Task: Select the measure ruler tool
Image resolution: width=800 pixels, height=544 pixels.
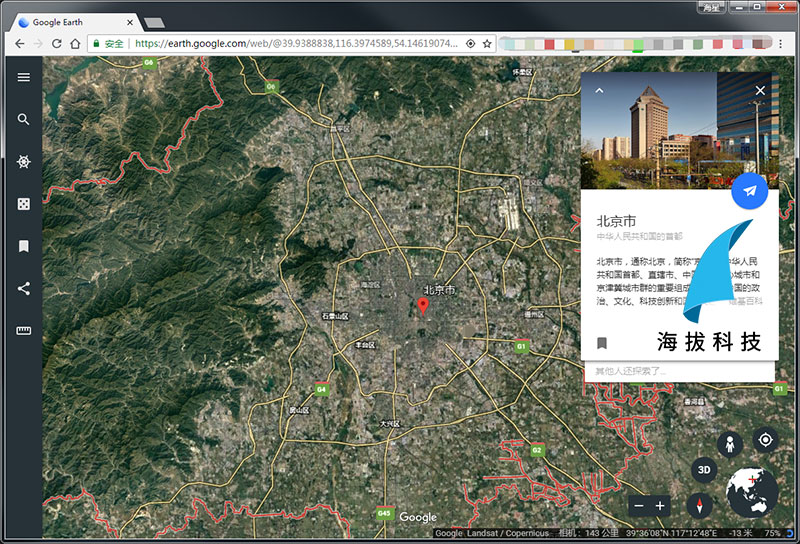Action: tap(23, 331)
